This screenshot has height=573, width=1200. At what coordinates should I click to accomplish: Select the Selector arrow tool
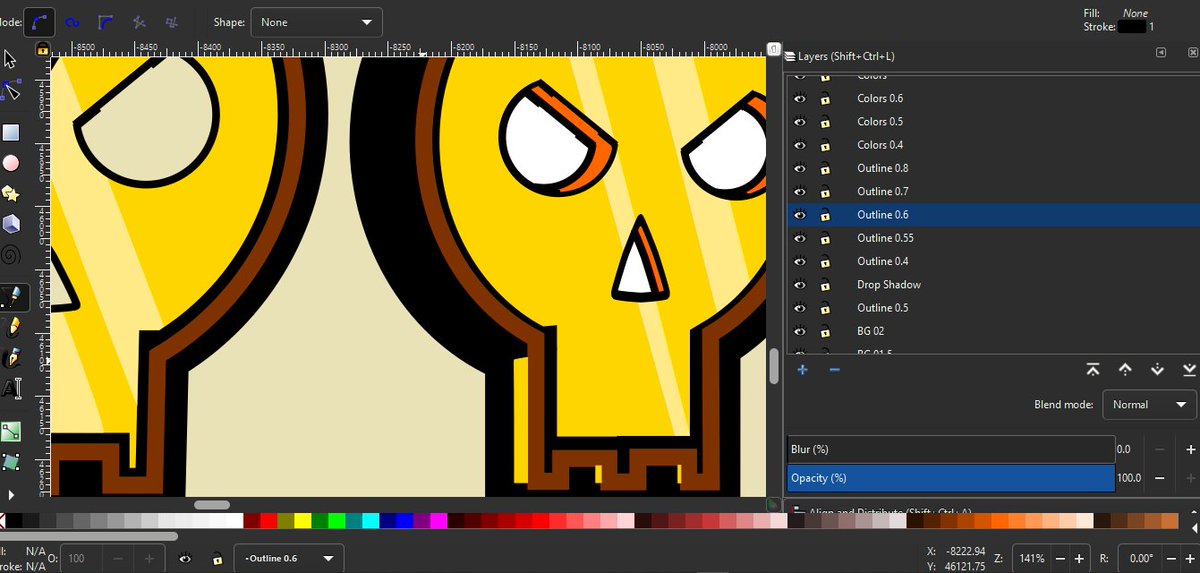pyautogui.click(x=10, y=60)
